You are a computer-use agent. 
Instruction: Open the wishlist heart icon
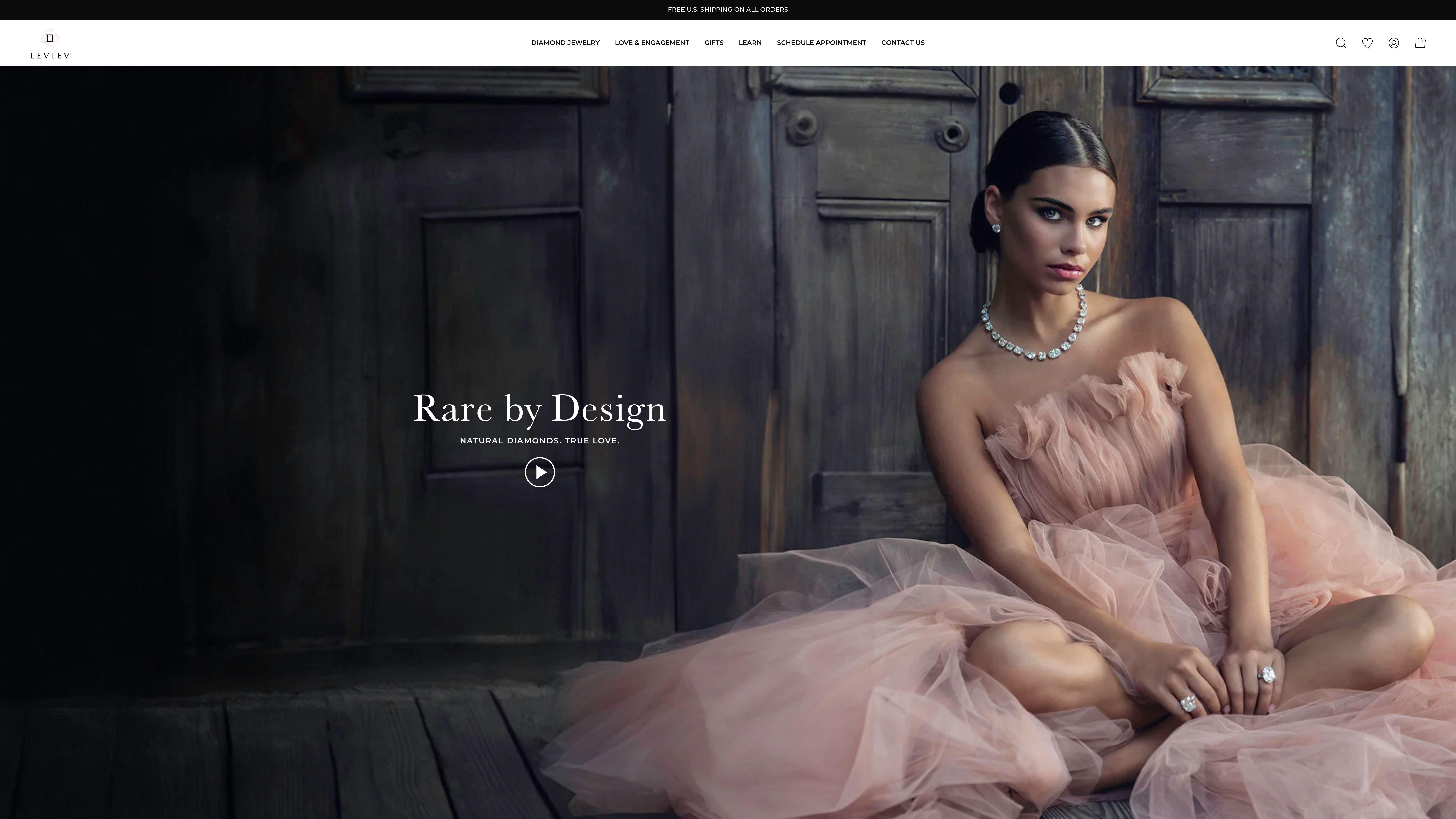point(1367,43)
